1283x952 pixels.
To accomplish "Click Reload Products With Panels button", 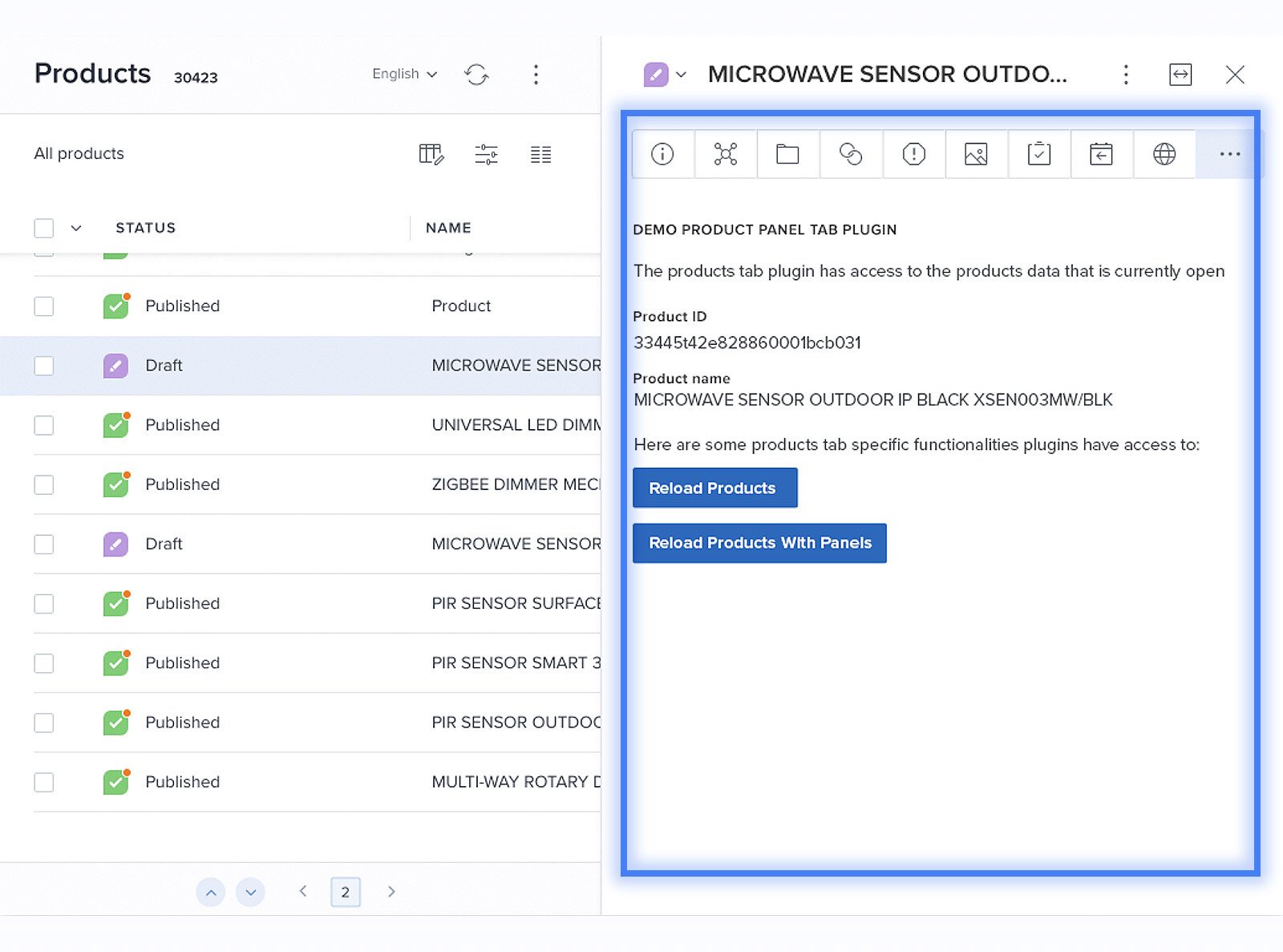I will tap(759, 543).
